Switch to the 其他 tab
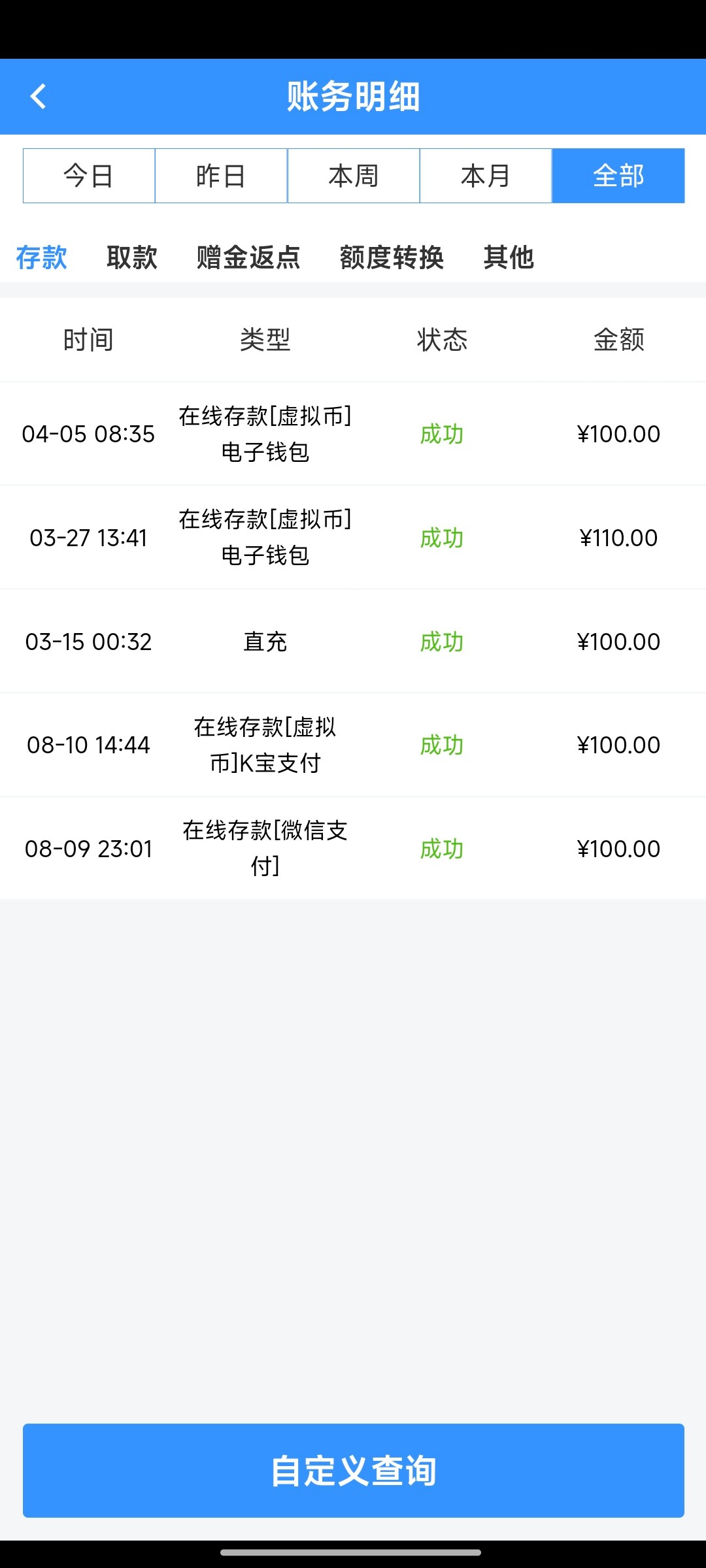The height and width of the screenshot is (1568, 706). (509, 257)
